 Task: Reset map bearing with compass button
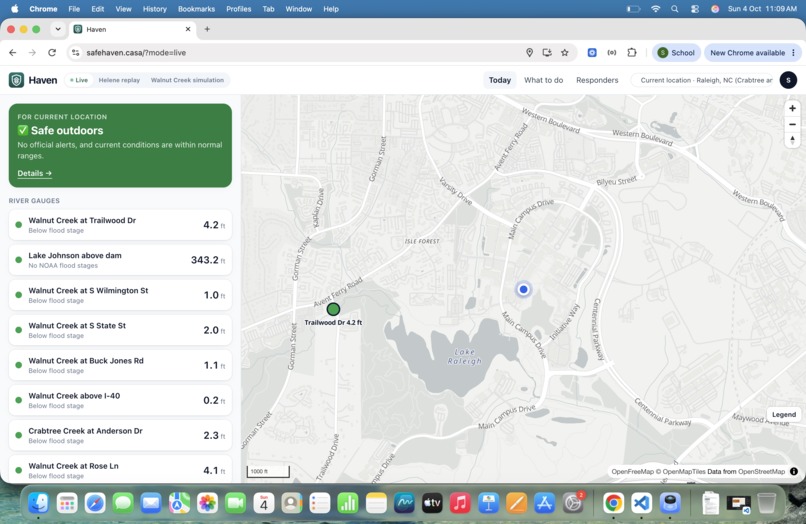(x=792, y=140)
